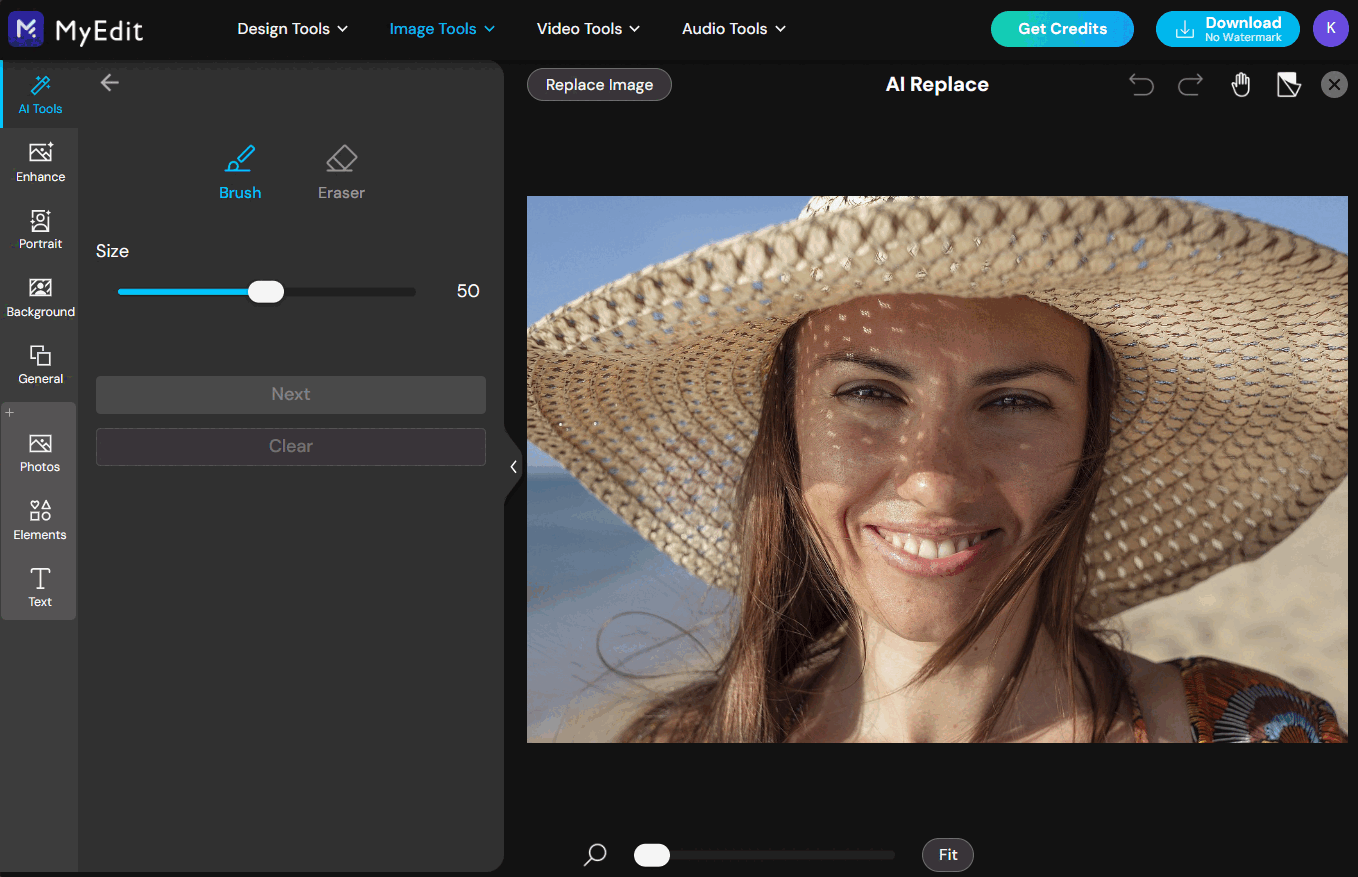Select the Text tool in sidebar
The width and height of the screenshot is (1358, 877).
40,587
